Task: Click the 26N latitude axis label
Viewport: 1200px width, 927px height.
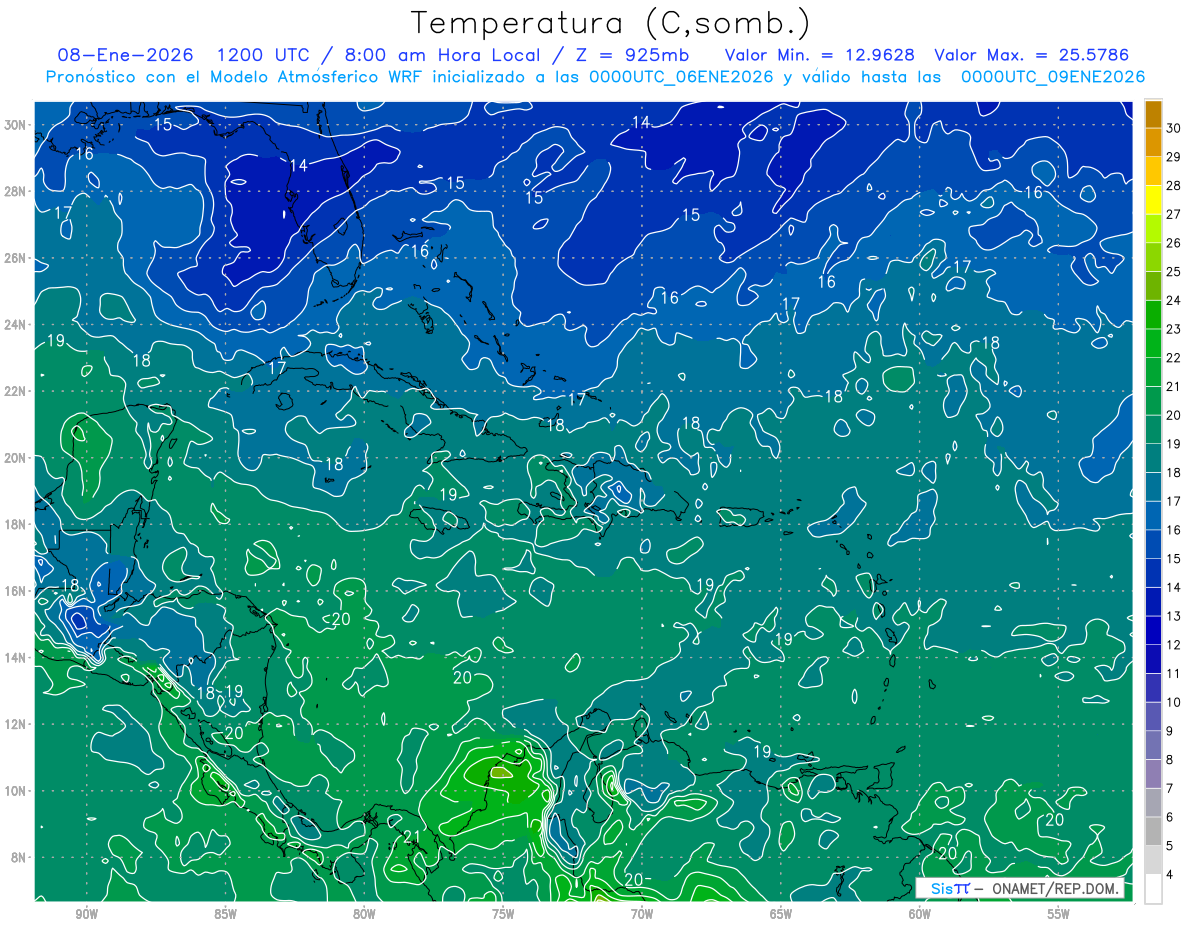Action: coord(16,258)
